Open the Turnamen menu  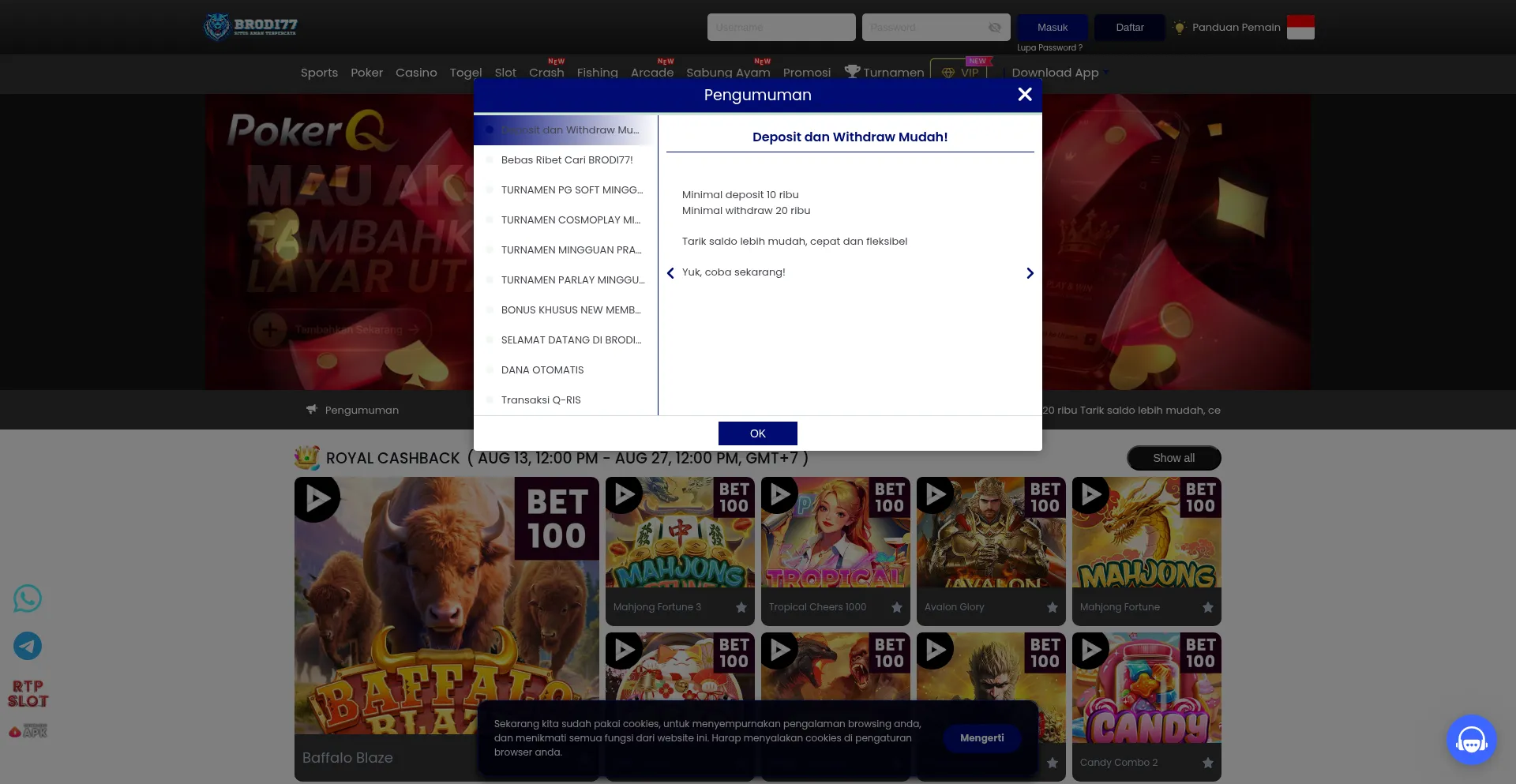pyautogui.click(x=884, y=73)
